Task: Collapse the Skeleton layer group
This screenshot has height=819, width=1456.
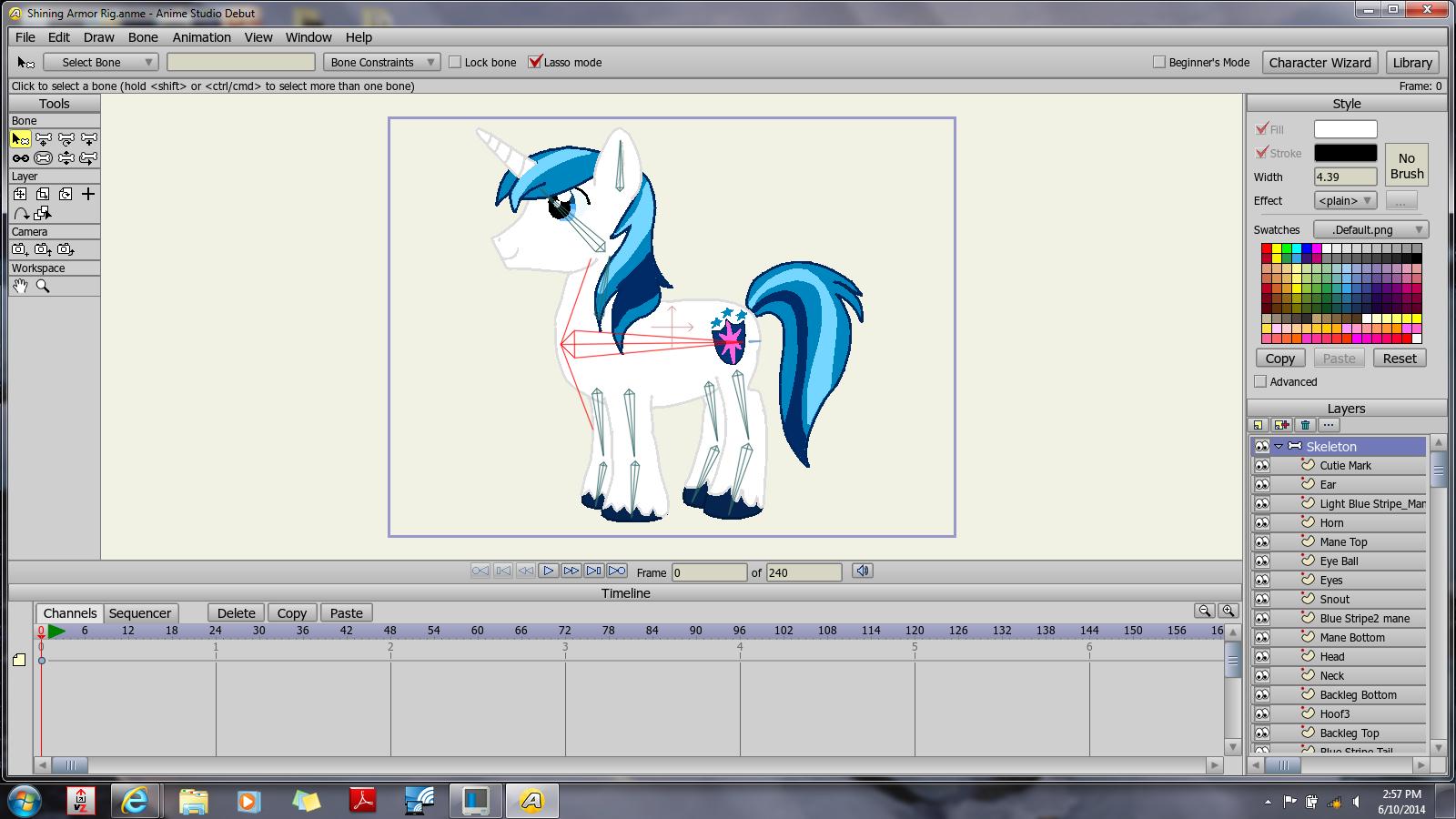Action: [1278, 446]
